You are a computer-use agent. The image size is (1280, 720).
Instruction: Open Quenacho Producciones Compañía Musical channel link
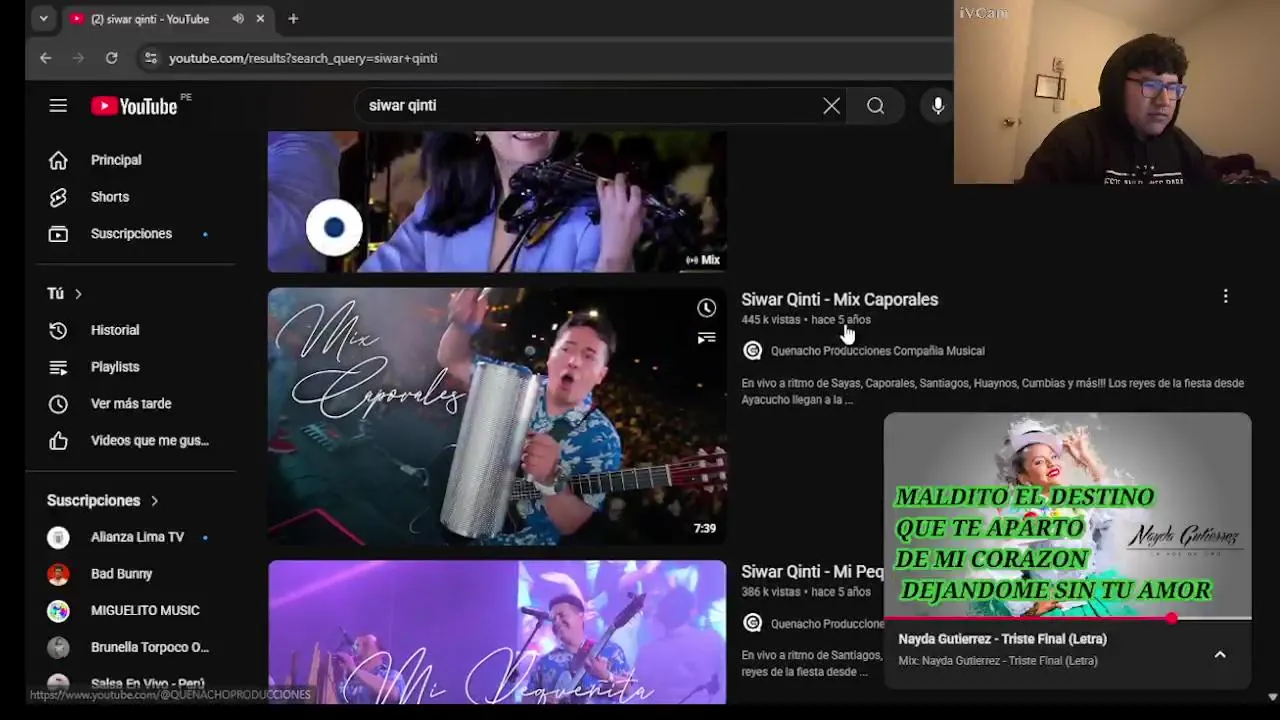877,351
